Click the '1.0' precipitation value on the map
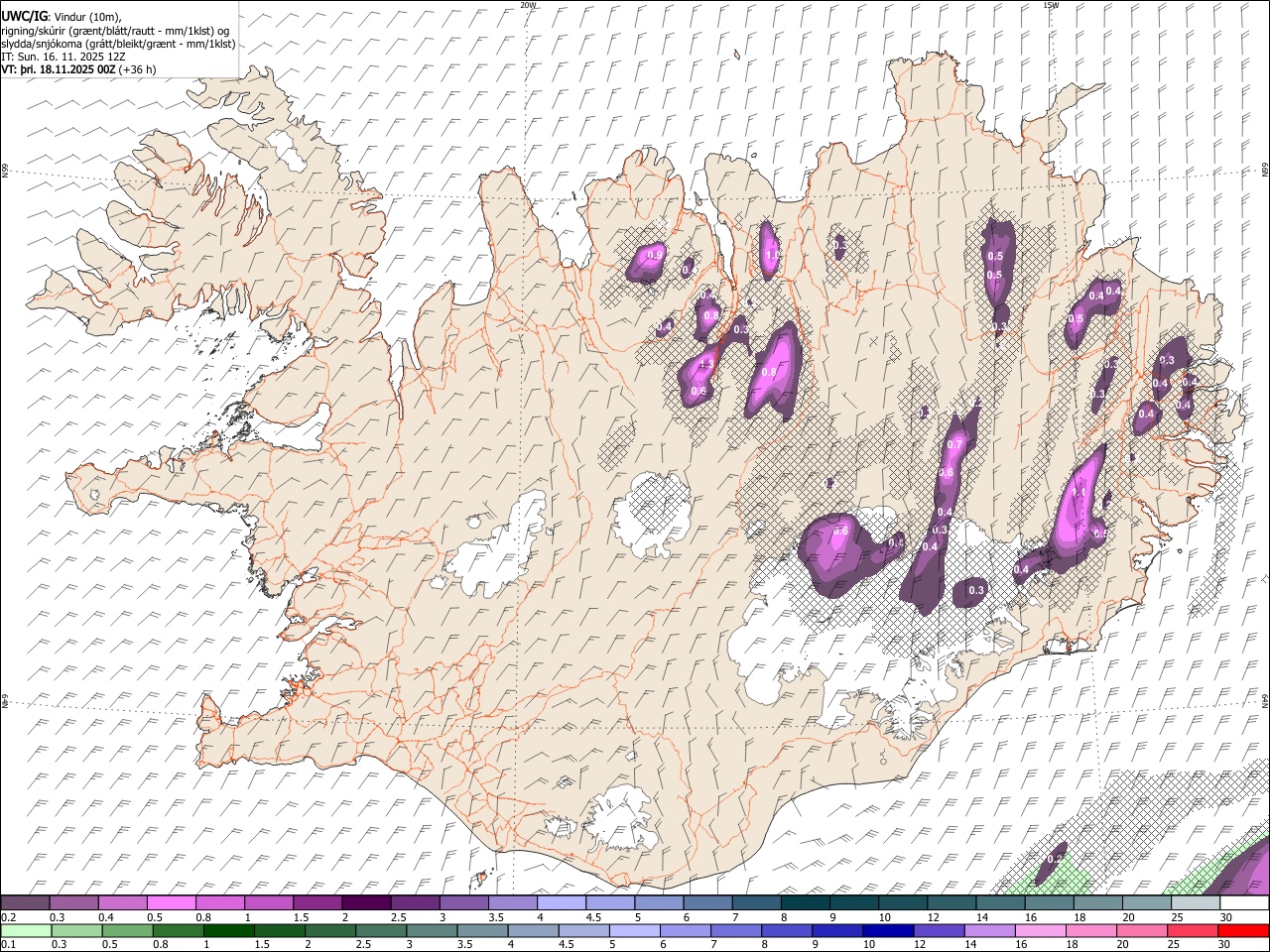Image resolution: width=1270 pixels, height=952 pixels. pos(772,256)
